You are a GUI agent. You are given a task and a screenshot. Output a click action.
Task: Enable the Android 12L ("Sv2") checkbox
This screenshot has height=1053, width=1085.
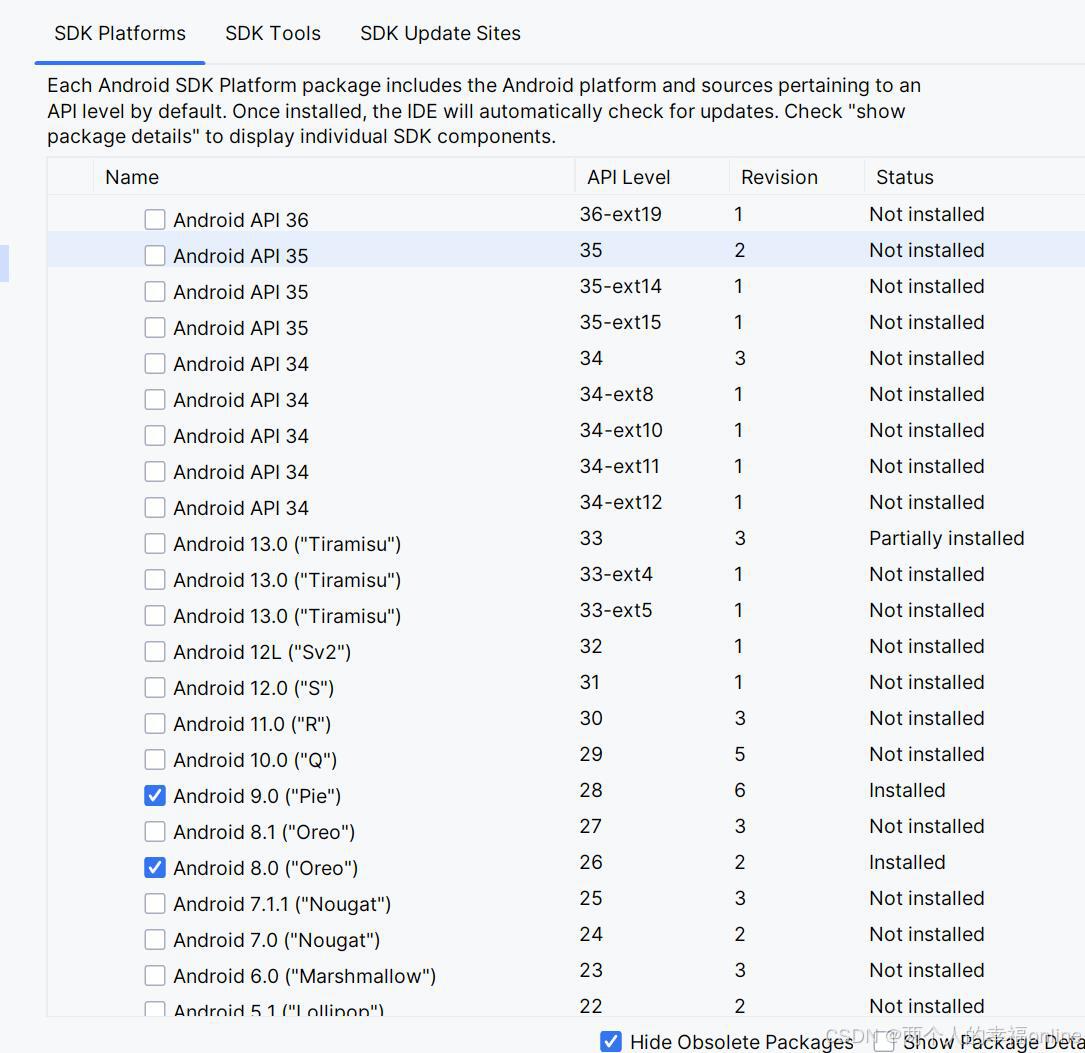pyautogui.click(x=155, y=651)
